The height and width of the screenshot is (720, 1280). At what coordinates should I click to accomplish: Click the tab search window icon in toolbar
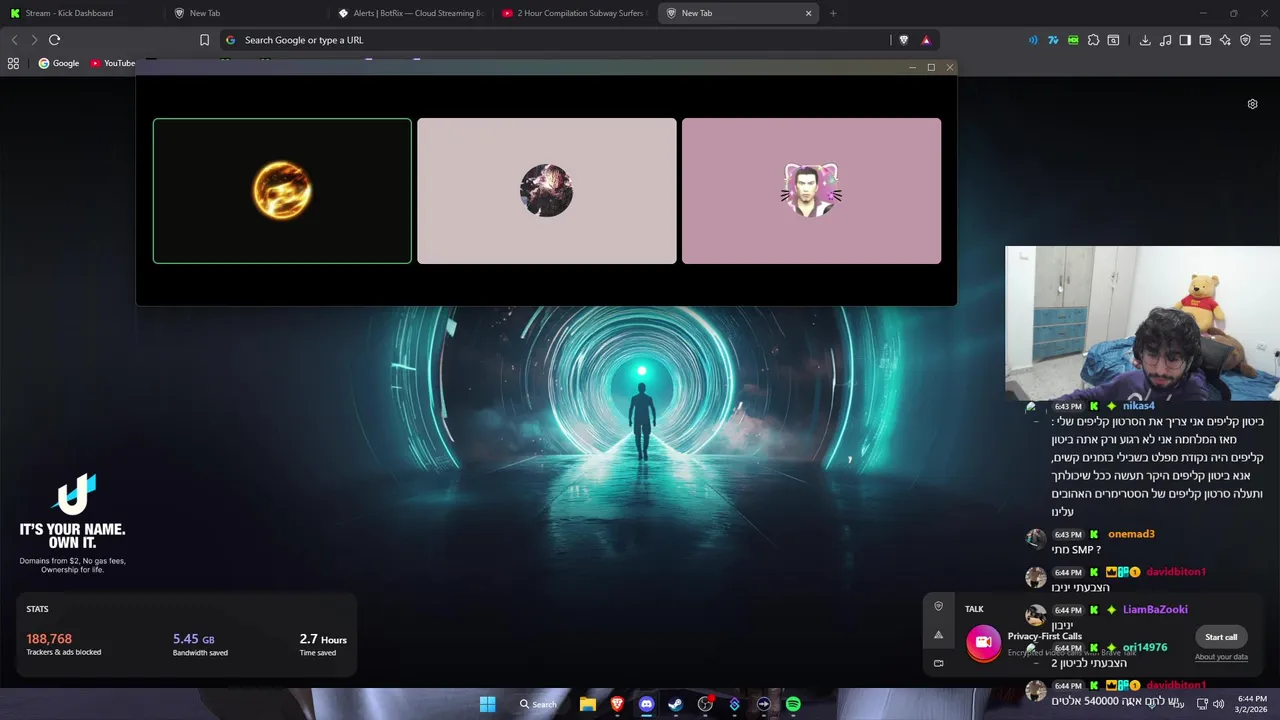pyautogui.click(x=1113, y=40)
